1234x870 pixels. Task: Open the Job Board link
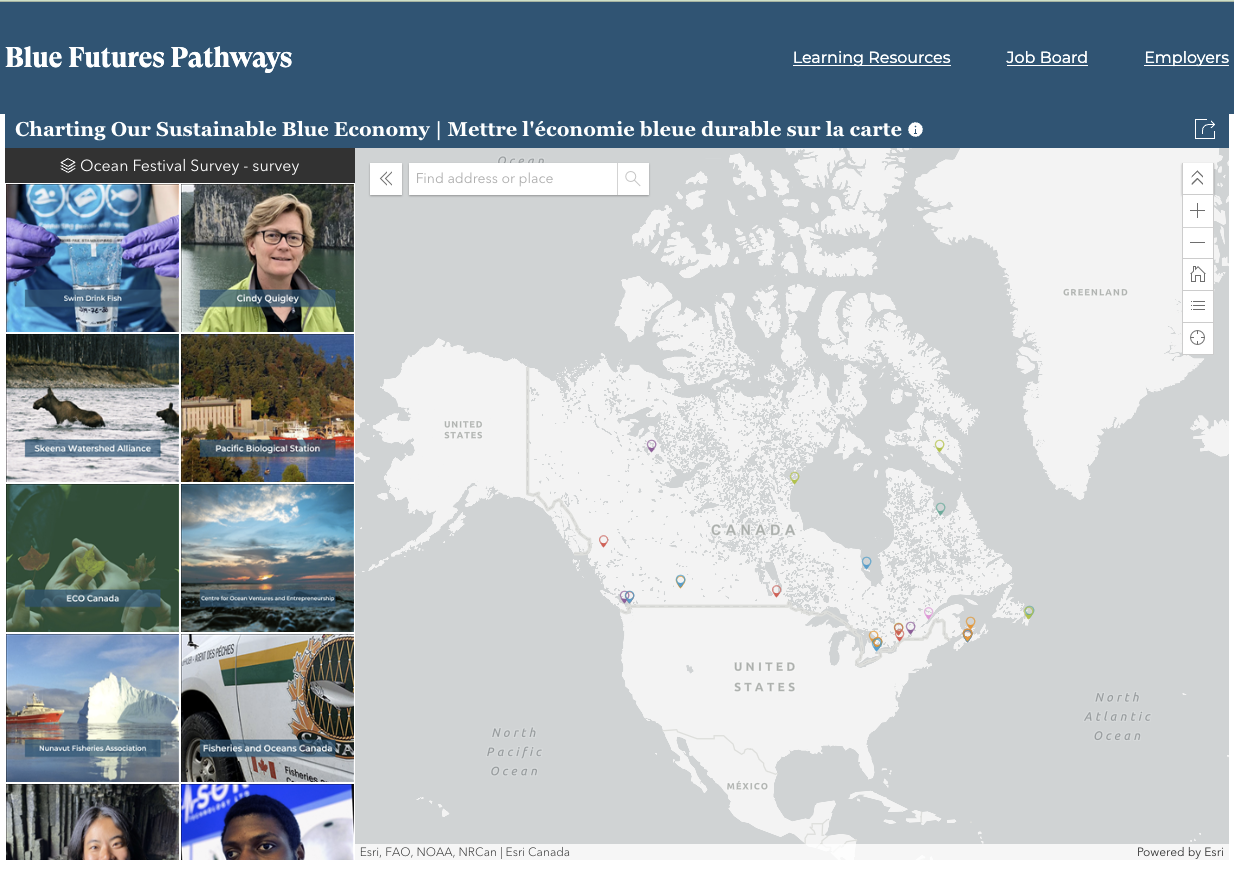point(1047,58)
